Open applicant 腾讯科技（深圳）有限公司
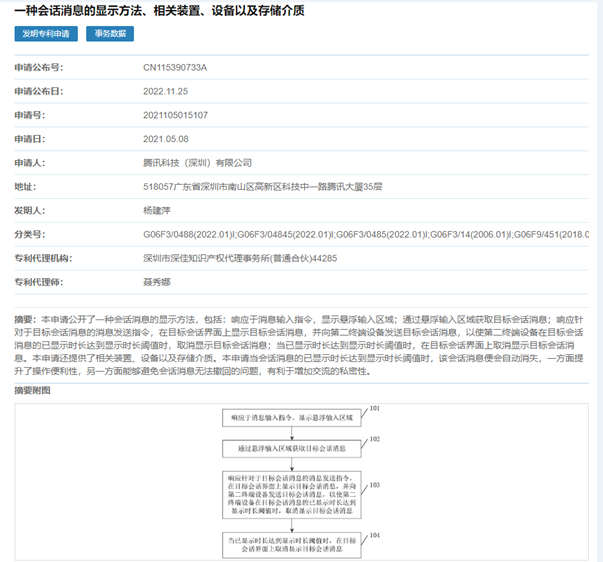This screenshot has width=603, height=562. pyautogui.click(x=198, y=162)
